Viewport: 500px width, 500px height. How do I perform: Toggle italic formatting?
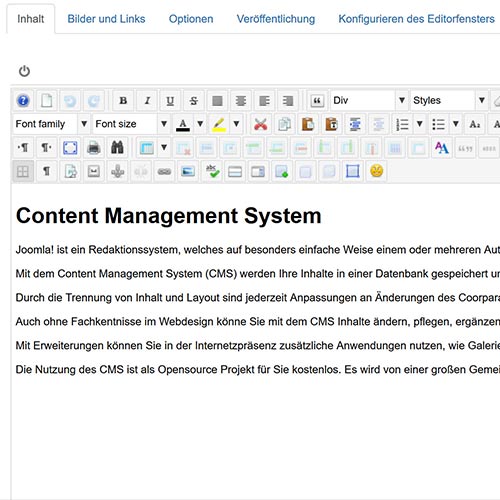pos(147,100)
